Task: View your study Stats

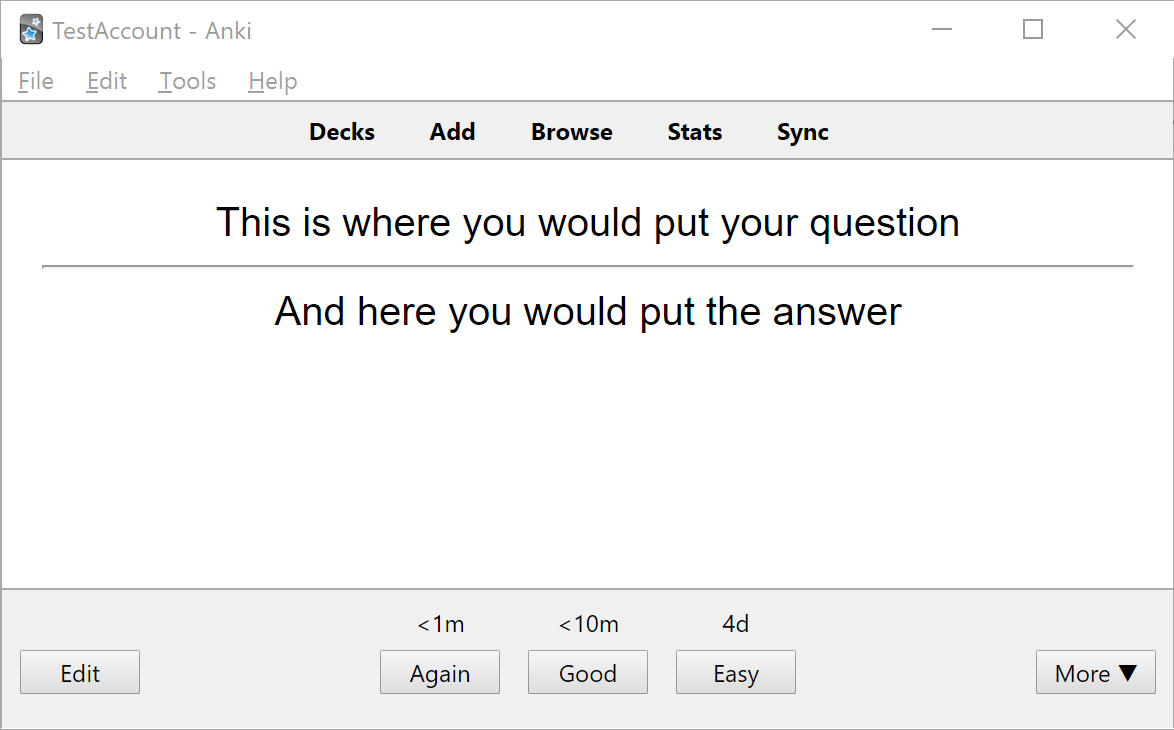Action: click(x=694, y=131)
